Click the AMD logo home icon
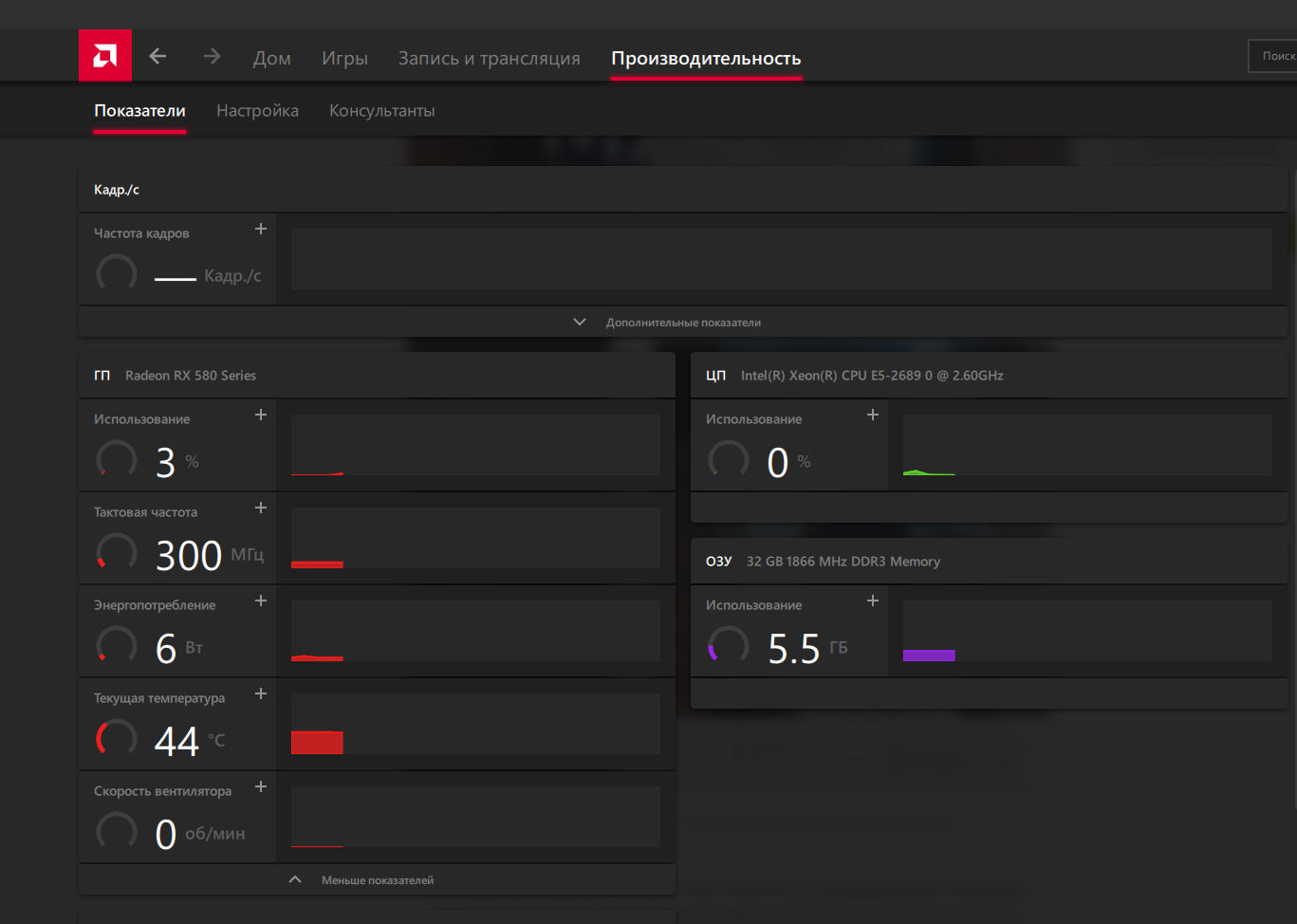 tap(105, 56)
